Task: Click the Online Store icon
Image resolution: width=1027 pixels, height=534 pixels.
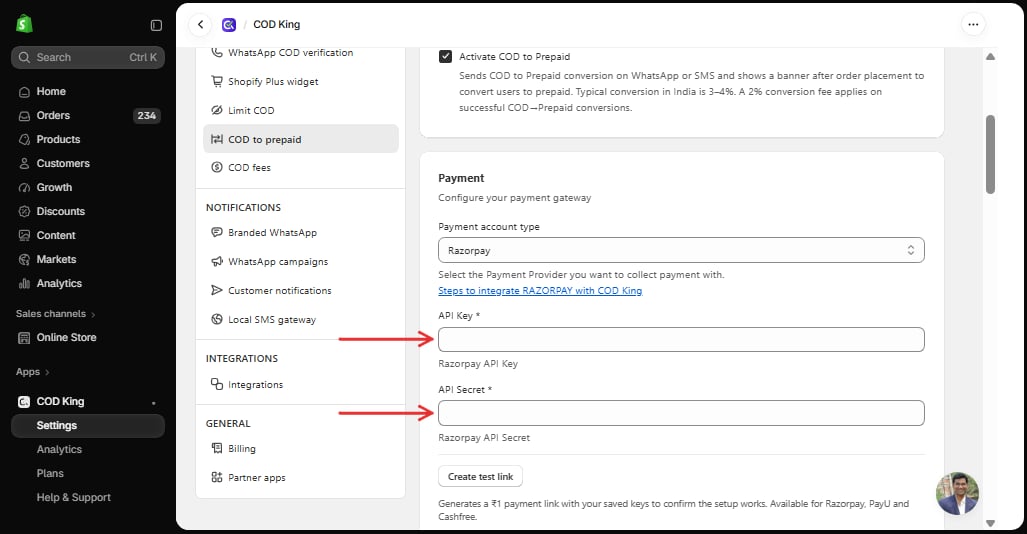Action: 24,337
